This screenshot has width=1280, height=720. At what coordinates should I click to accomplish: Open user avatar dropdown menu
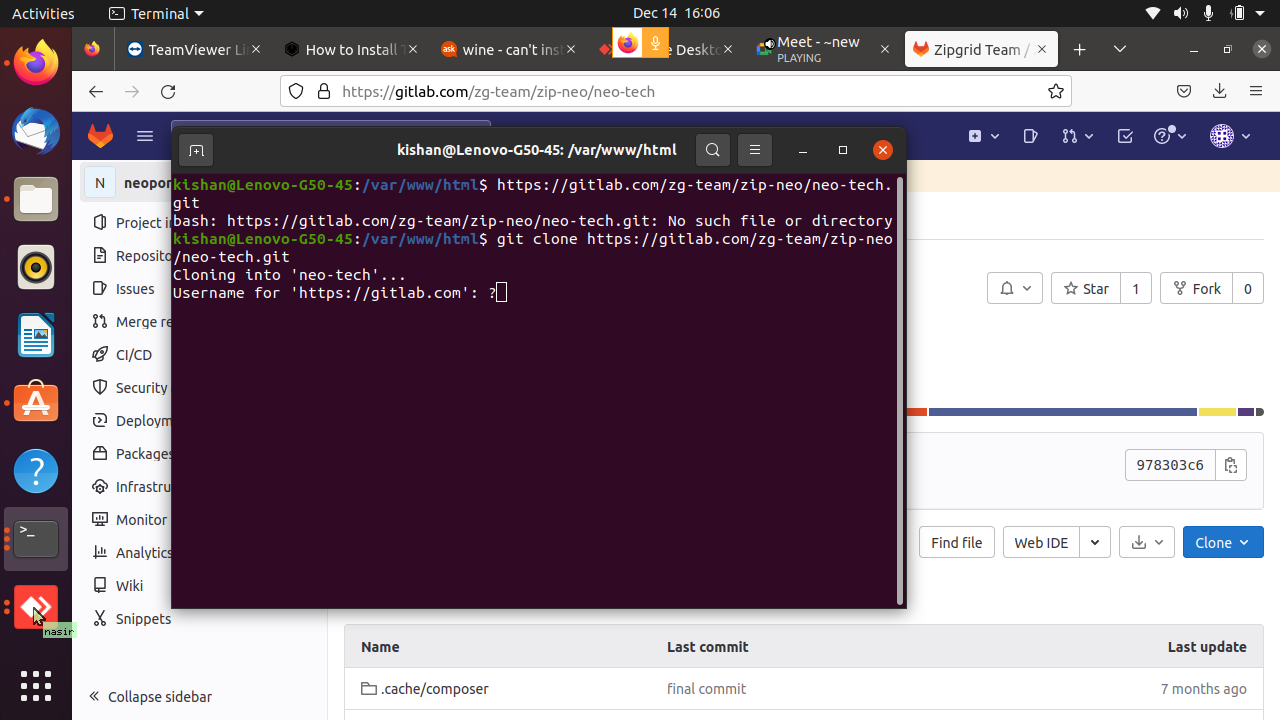tap(1230, 136)
